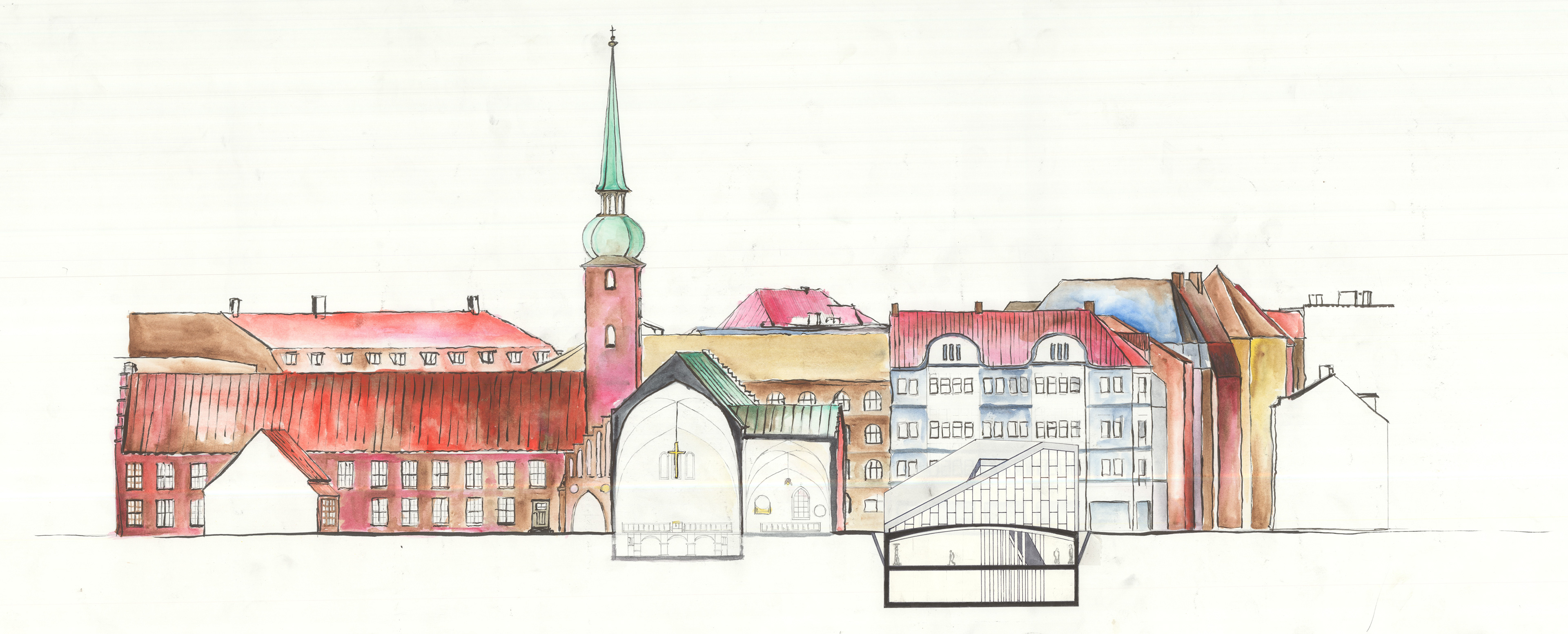Image resolution: width=1568 pixels, height=634 pixels.
Task: Click the underground section hall with figures
Action: click(974, 551)
